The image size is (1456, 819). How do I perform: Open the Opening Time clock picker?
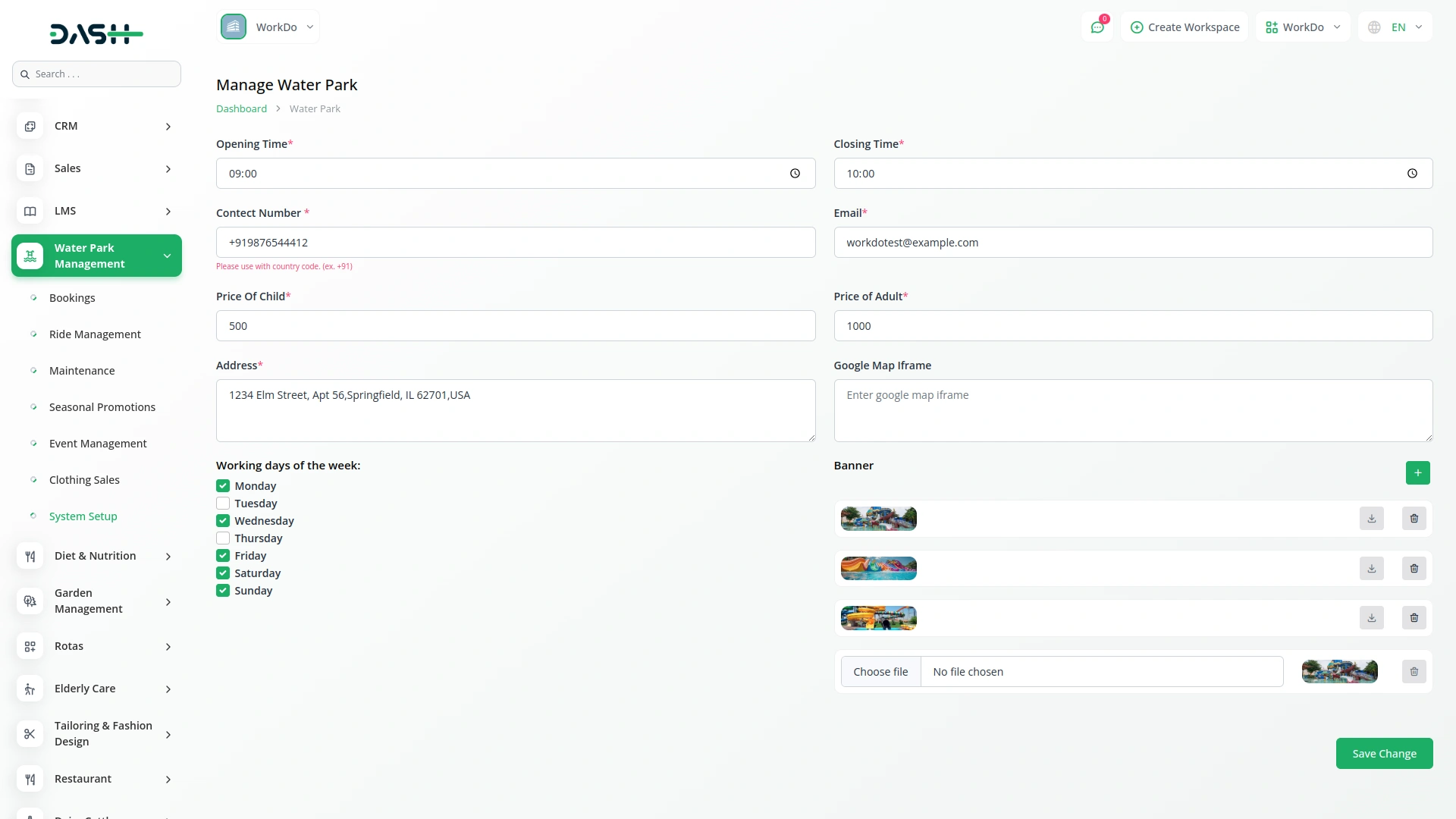pos(795,174)
